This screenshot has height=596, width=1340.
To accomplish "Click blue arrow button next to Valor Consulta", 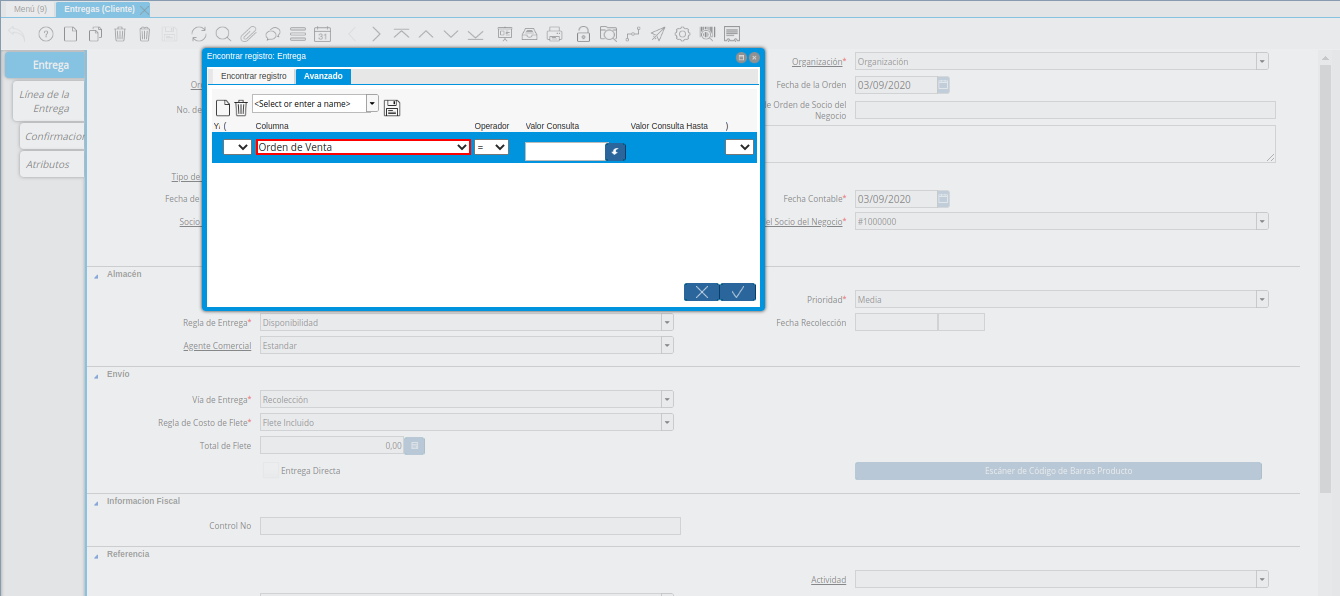I will [615, 152].
